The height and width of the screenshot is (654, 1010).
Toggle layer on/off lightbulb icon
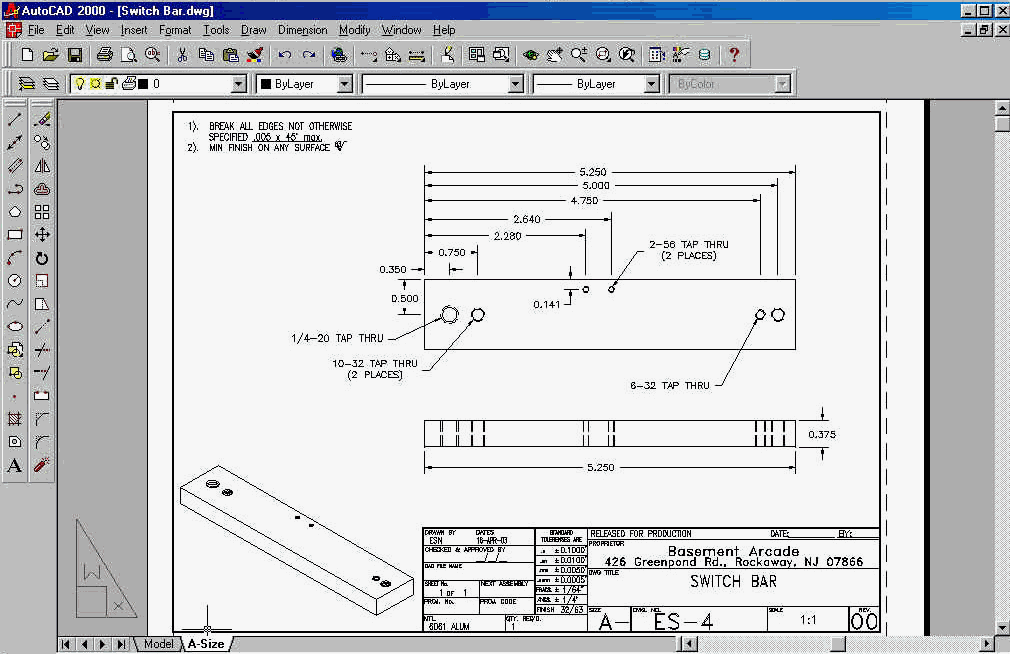tap(80, 84)
